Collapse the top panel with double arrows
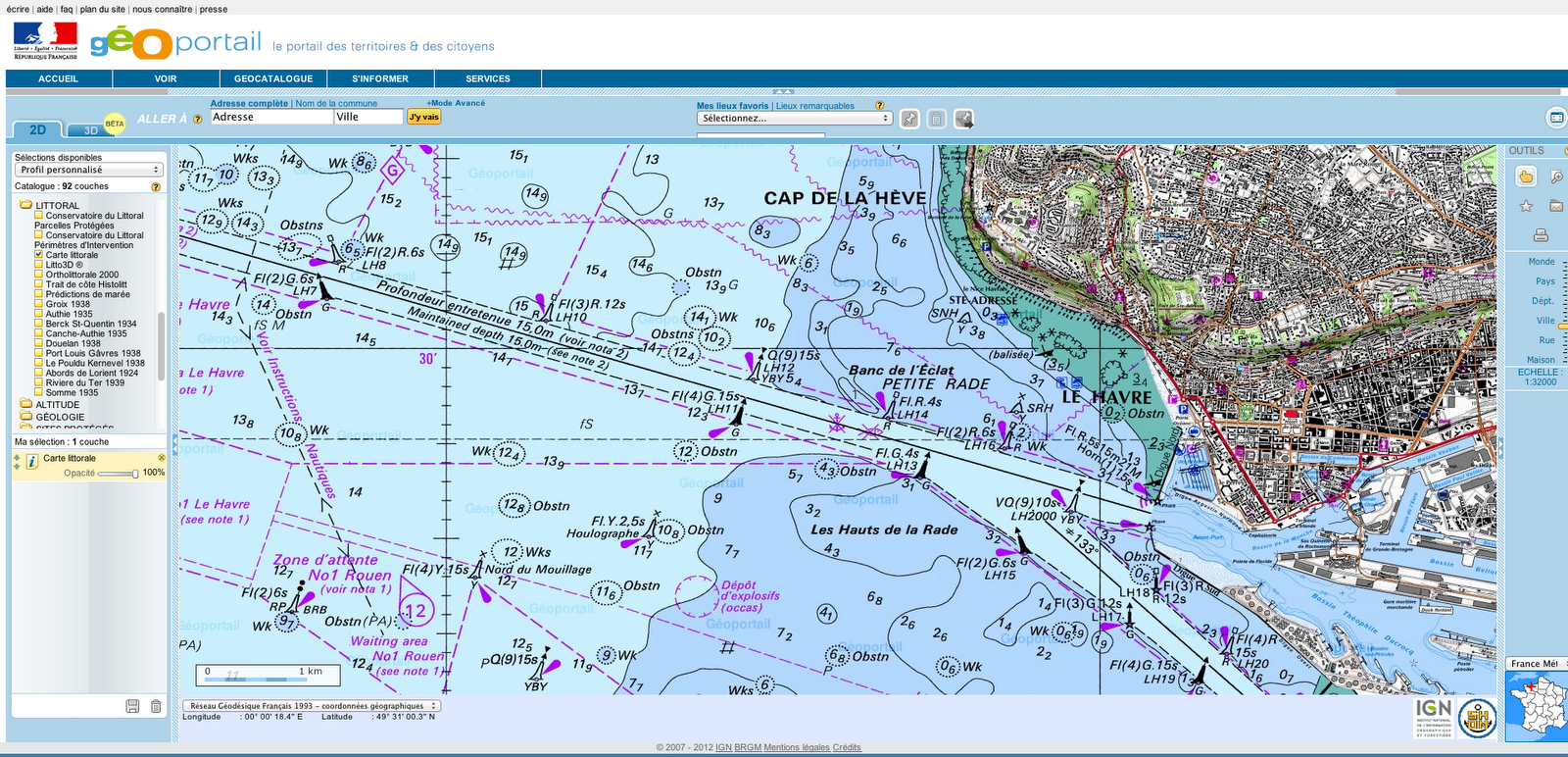Viewport: 1568px width, 757px height. tap(783, 91)
